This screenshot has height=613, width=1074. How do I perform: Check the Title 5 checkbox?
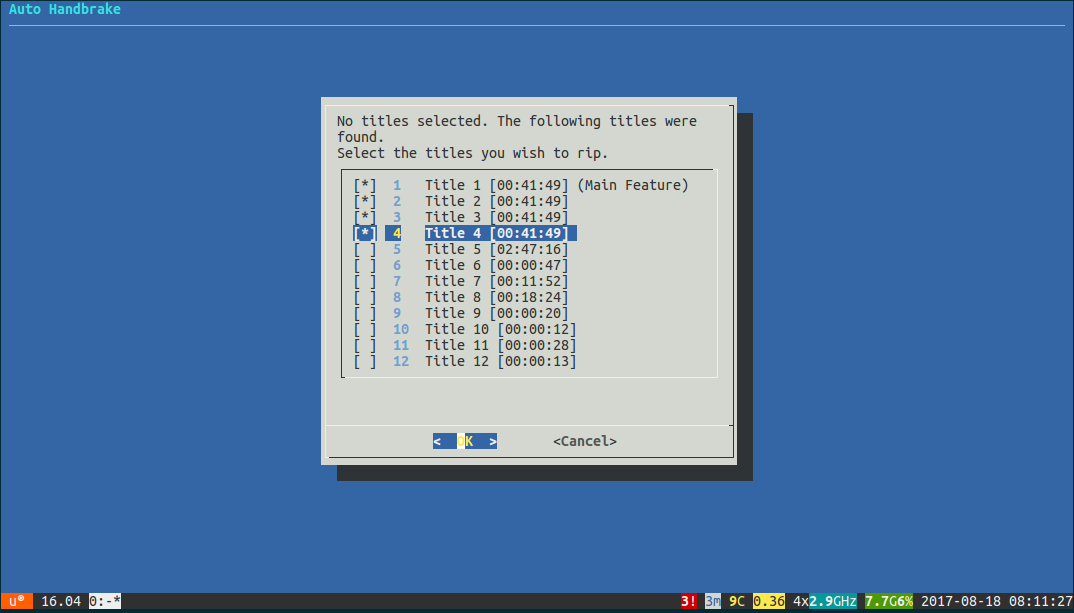364,249
